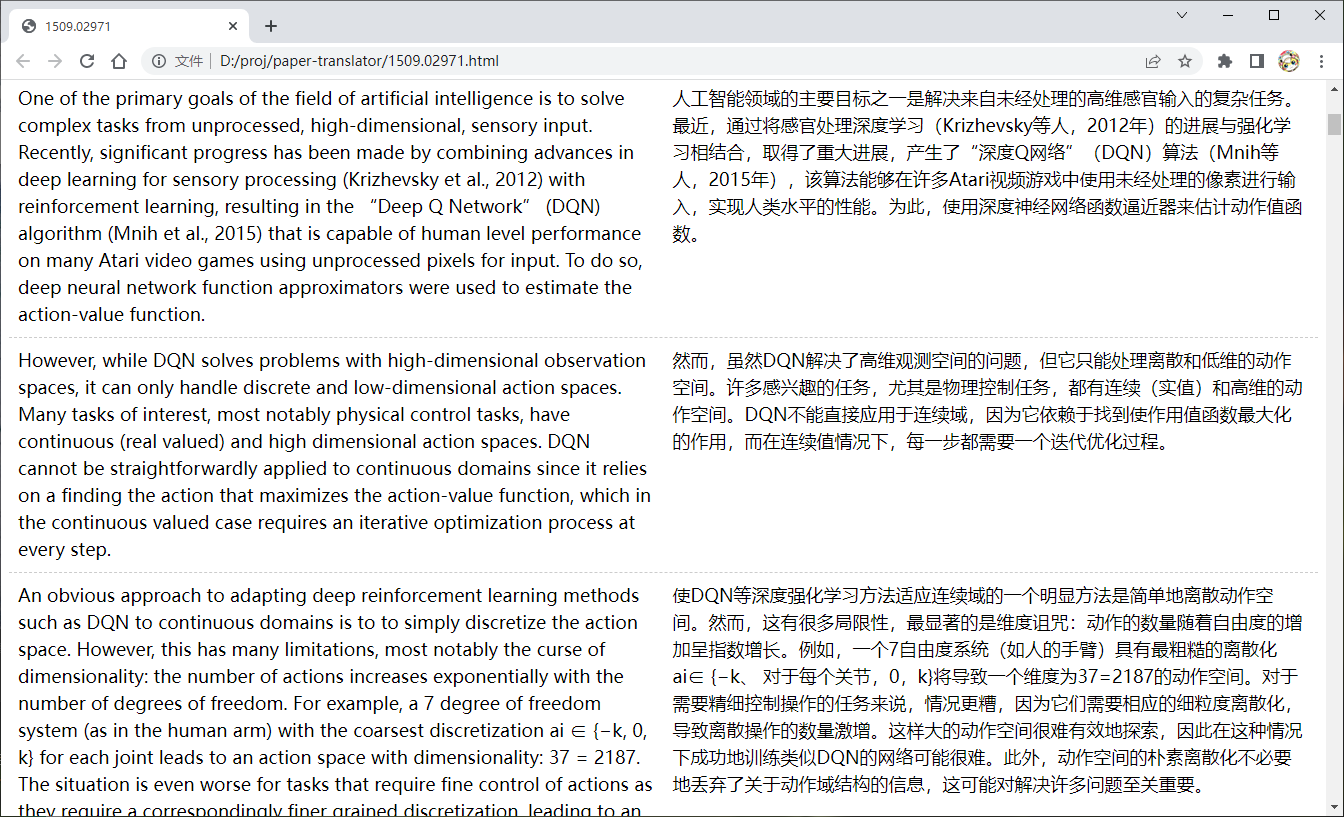1344x817 pixels.
Task: Share this page from the address bar
Action: click(1153, 61)
